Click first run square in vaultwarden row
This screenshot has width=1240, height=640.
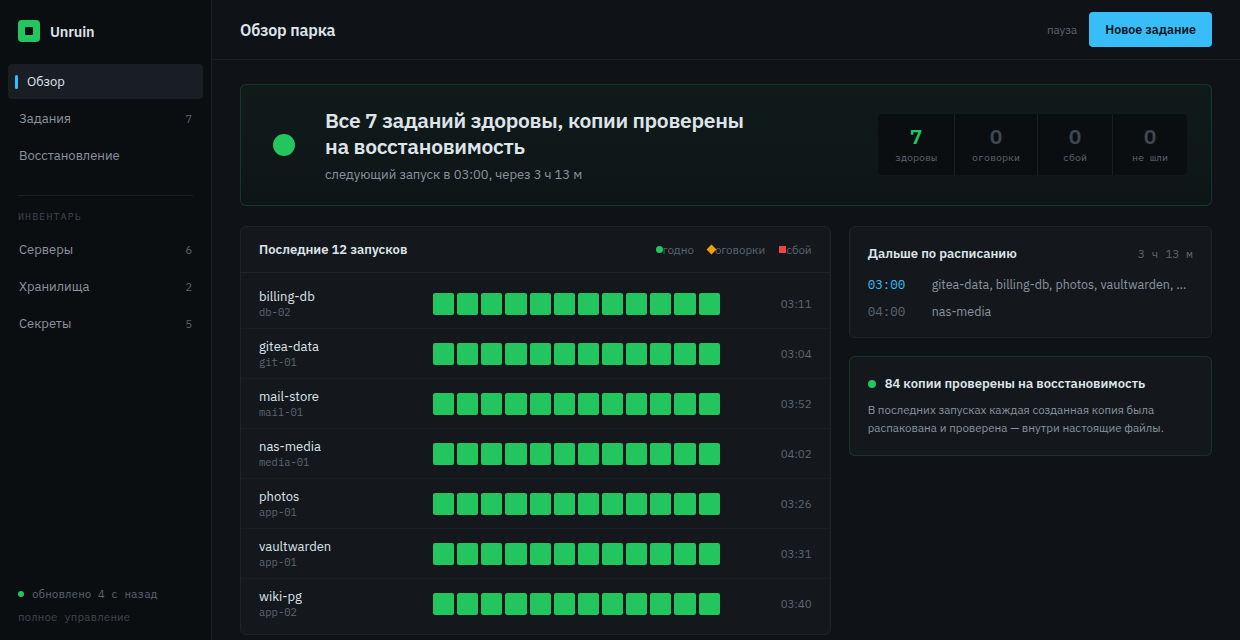tap(443, 554)
